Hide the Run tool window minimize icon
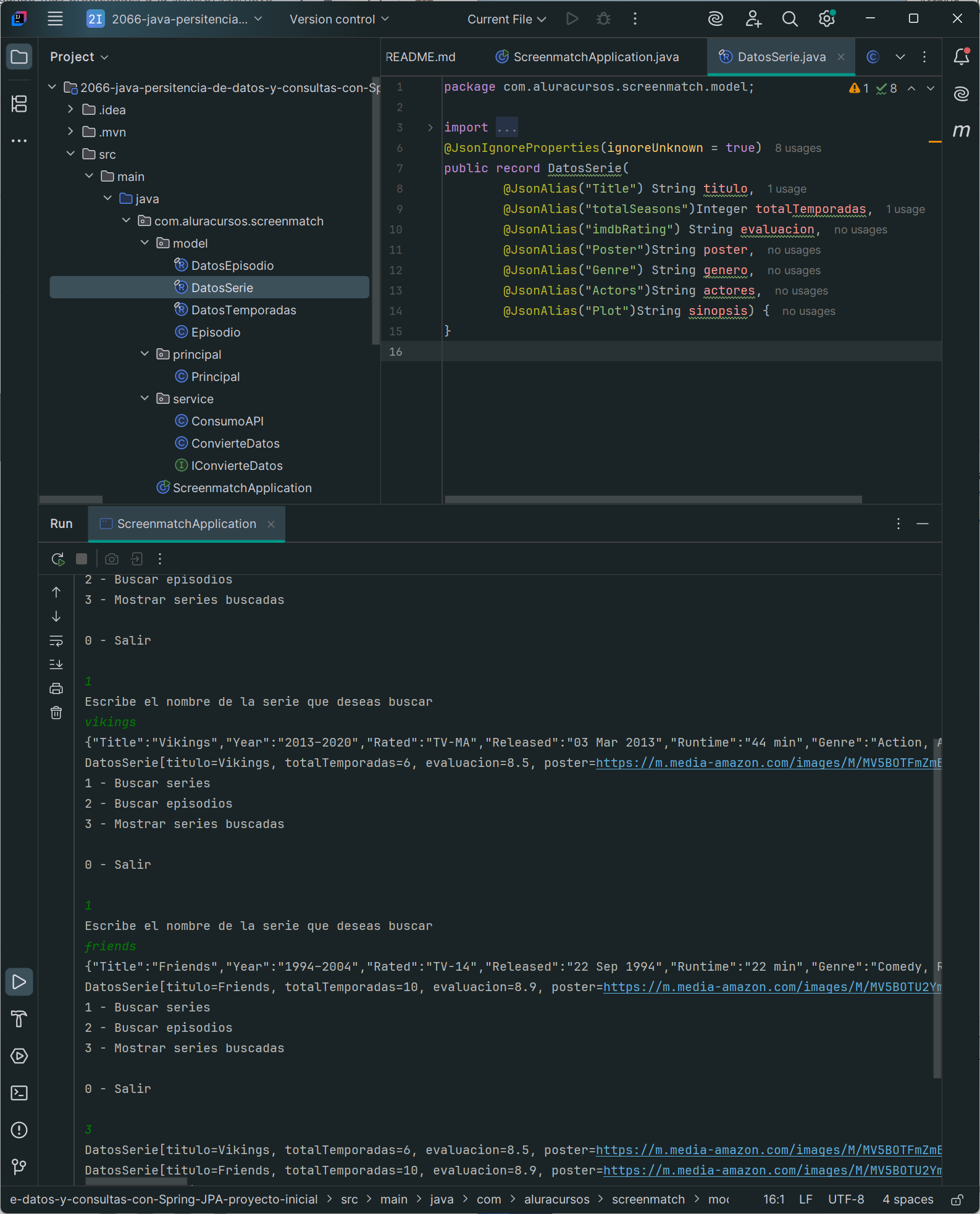 923,524
